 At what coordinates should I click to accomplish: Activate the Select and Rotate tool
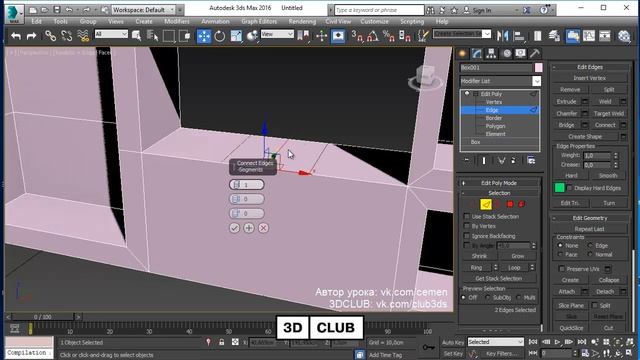[220, 36]
